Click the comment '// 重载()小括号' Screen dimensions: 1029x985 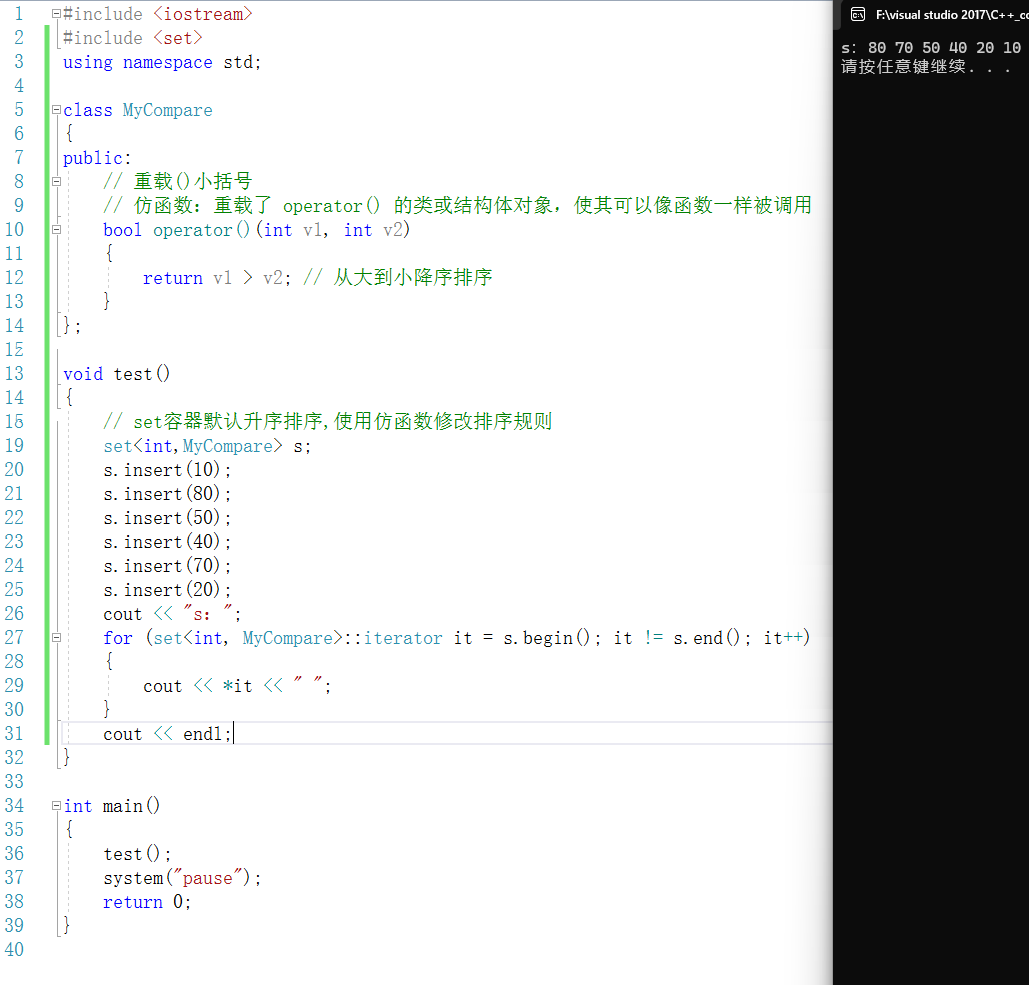coord(178,182)
